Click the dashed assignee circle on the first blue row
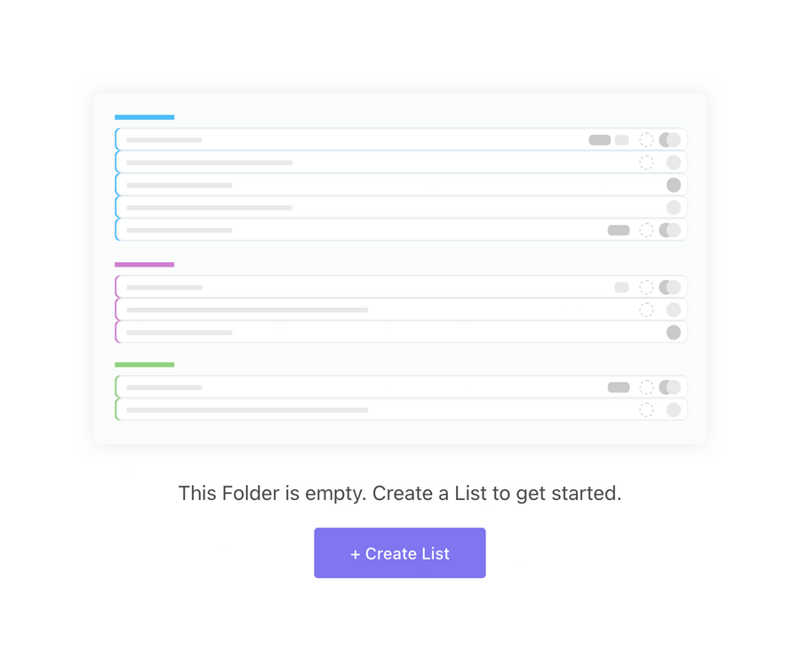The image size is (800, 659). [x=646, y=140]
